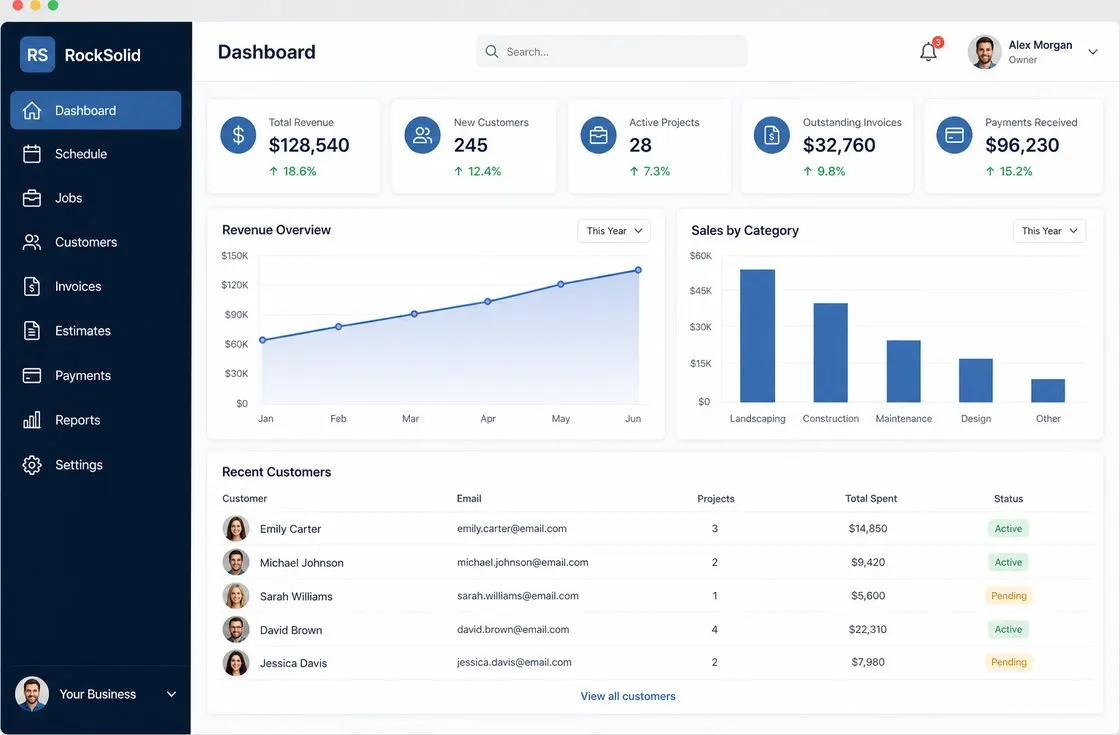Click Jessica Davis' avatar
Viewport: 1120px width, 735px height.
(x=236, y=663)
